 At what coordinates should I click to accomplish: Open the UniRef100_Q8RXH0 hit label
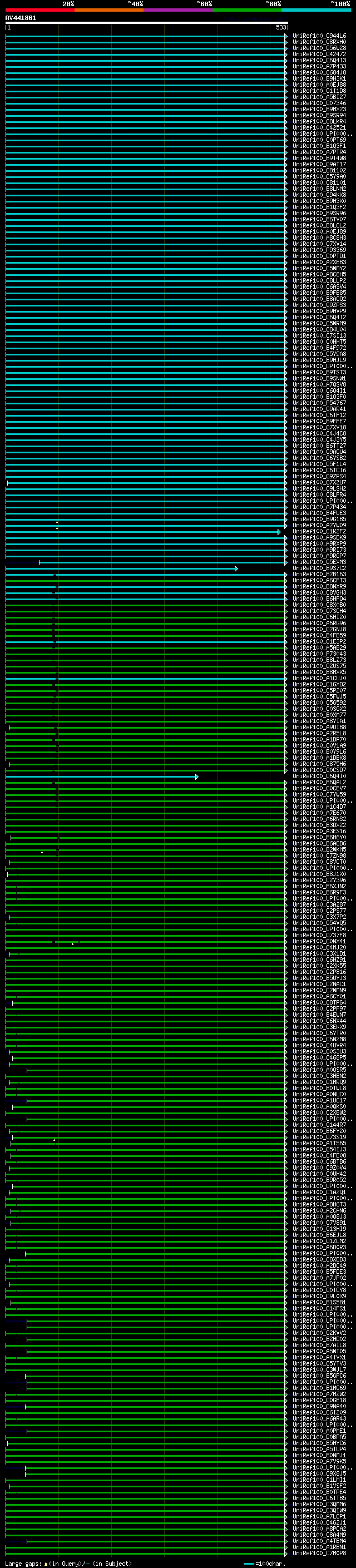(319, 43)
